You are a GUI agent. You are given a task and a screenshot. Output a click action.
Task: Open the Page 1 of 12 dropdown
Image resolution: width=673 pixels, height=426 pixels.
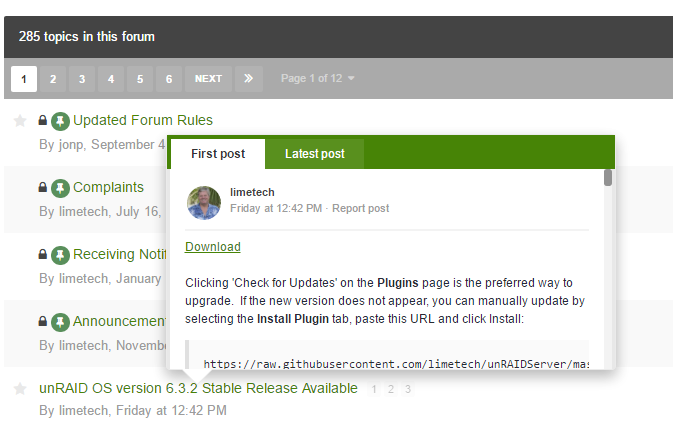click(x=318, y=79)
